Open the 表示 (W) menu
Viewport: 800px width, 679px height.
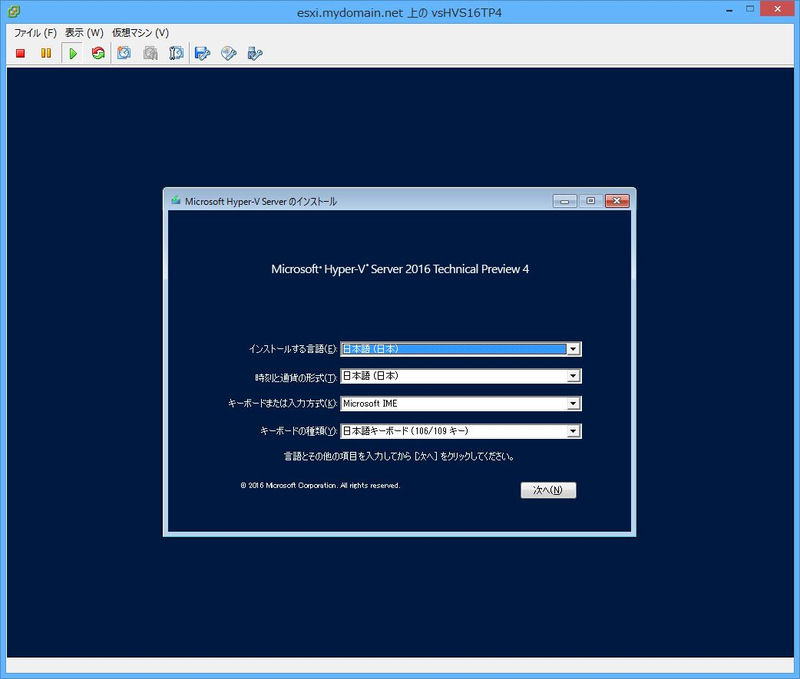[x=84, y=33]
